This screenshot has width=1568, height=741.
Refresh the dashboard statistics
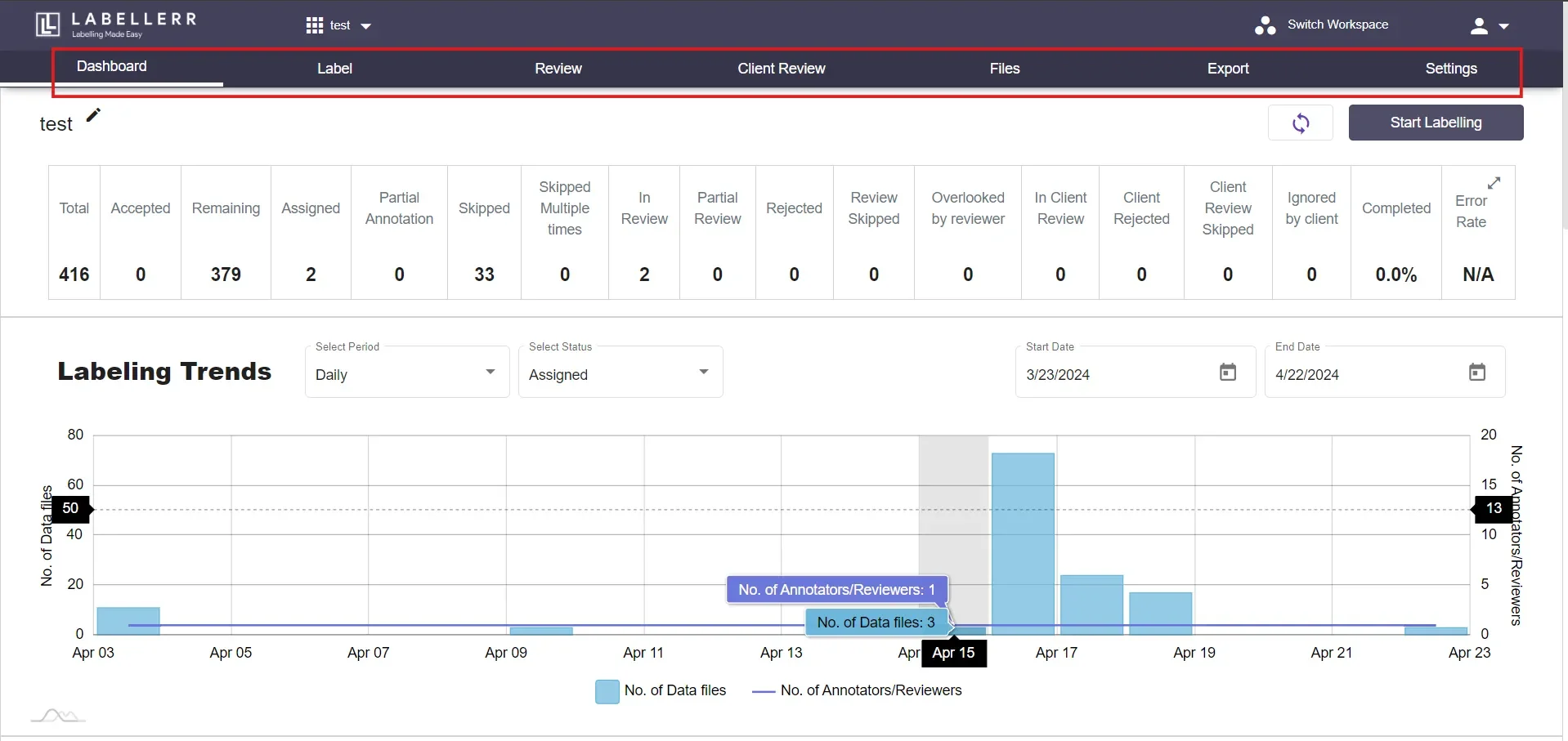click(1301, 123)
